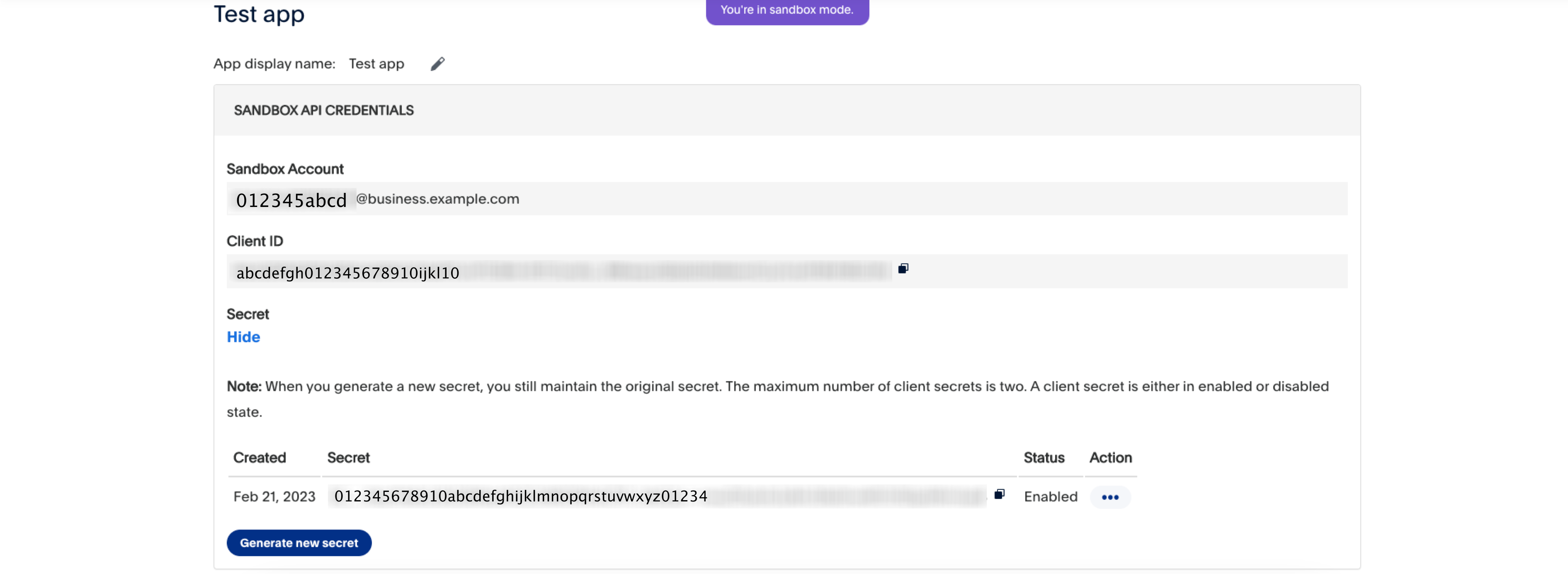Click the Feb 21, 2023 creation date
This screenshot has height=574, width=1568.
(x=274, y=496)
